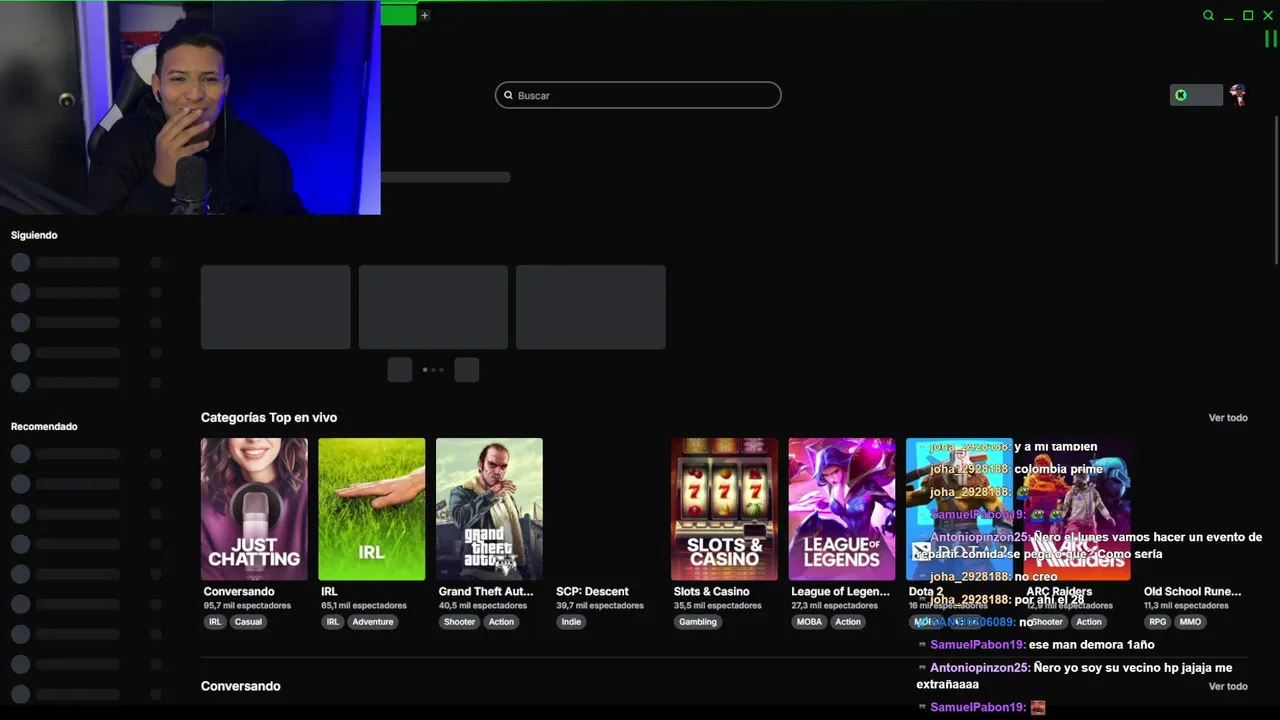Click the 40,5 mil espectadores count

coord(482,606)
